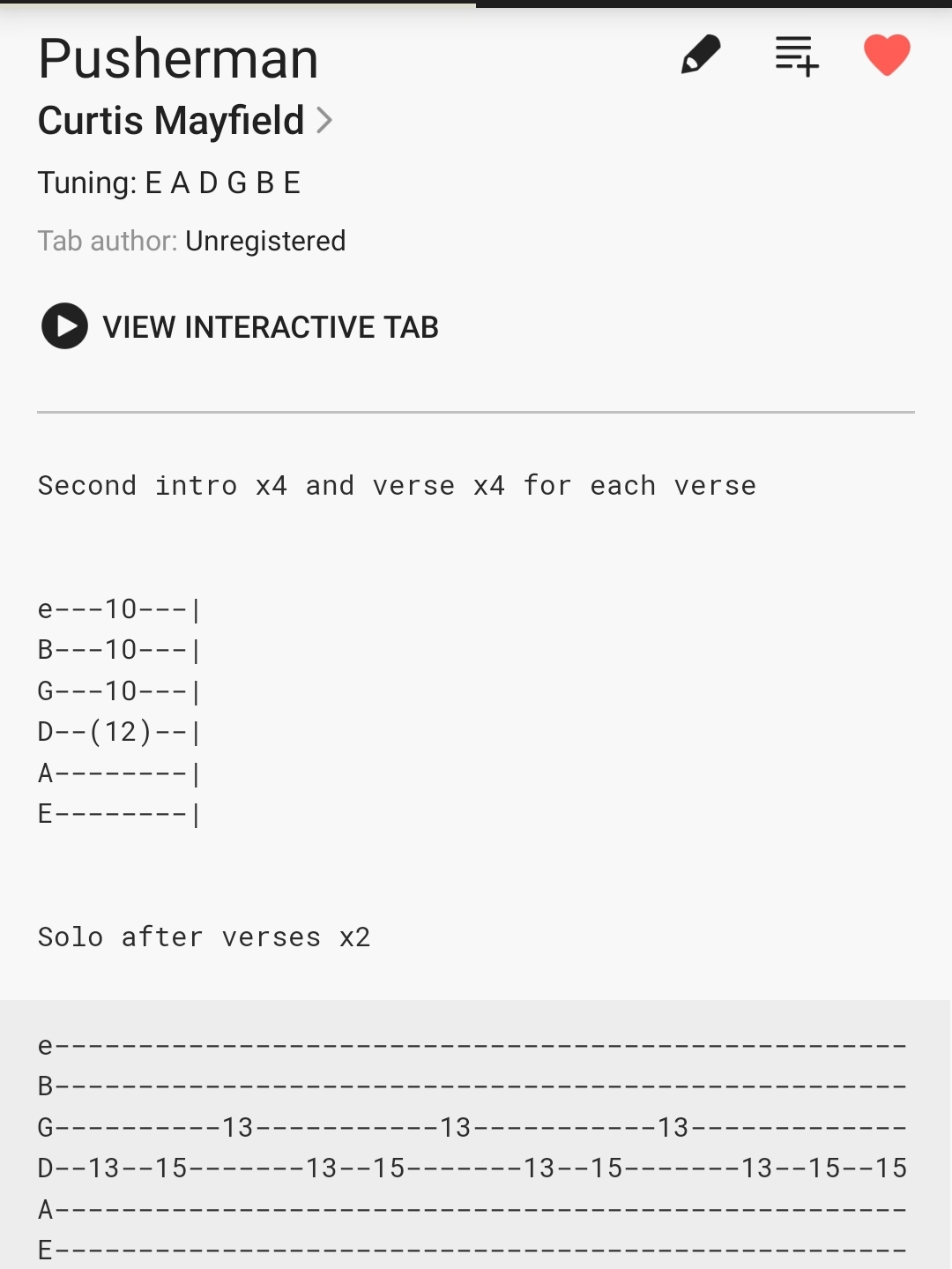Select the Tuning: E A D G B E line
This screenshot has height=1269, width=952.
tap(169, 183)
